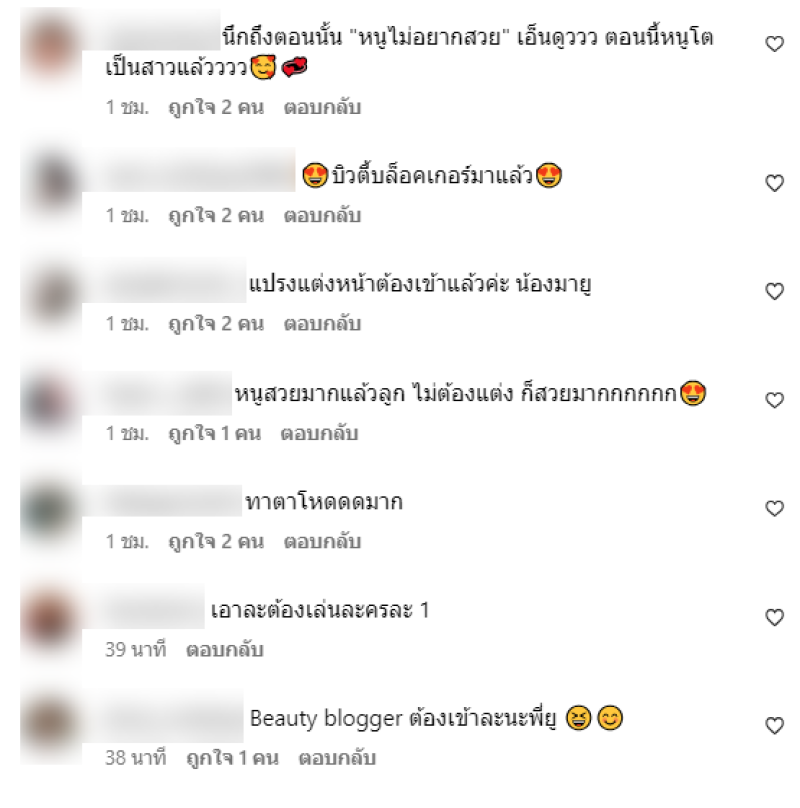800x808 pixels.
Task: View the 2 likes on the ทาตาโหดดดมาก comment
Action: click(216, 542)
